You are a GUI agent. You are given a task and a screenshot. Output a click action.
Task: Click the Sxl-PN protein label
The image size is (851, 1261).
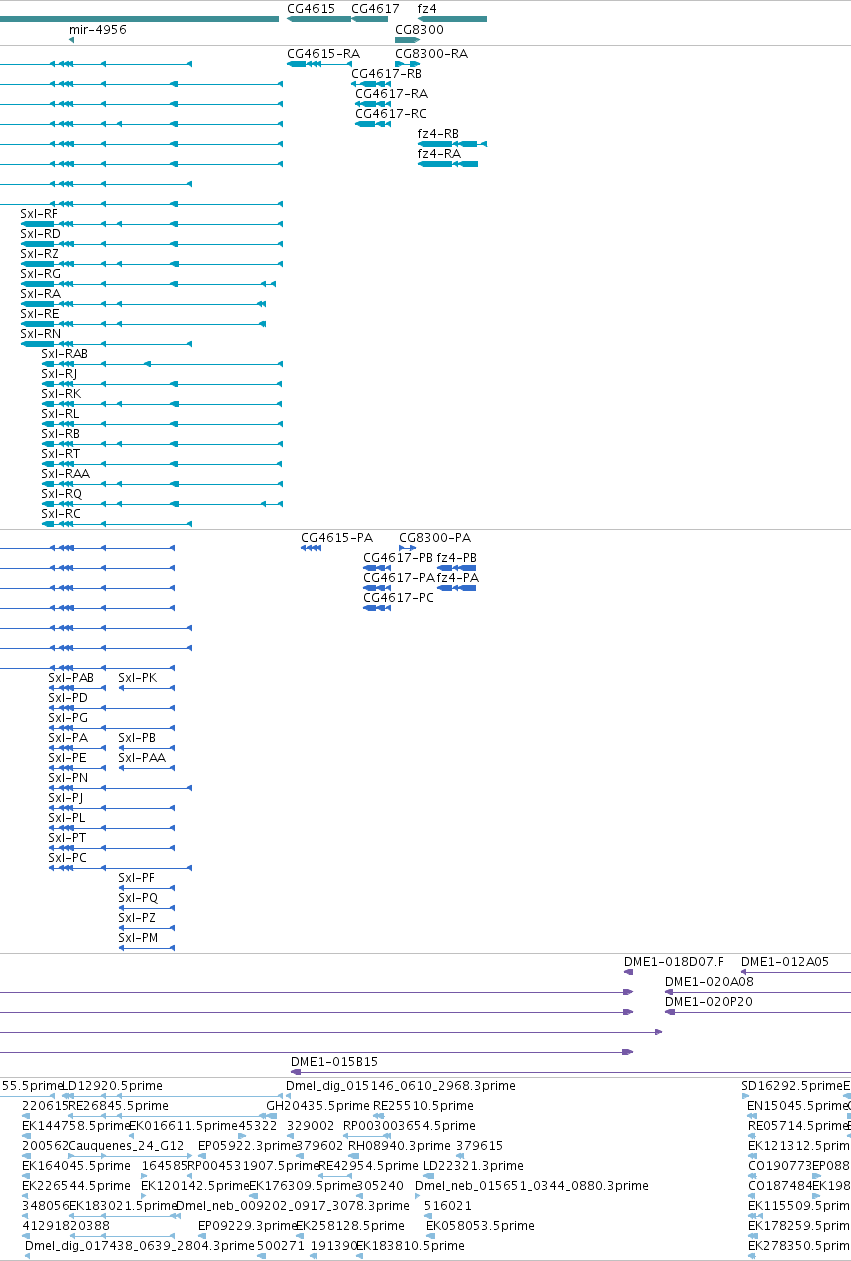(x=68, y=778)
